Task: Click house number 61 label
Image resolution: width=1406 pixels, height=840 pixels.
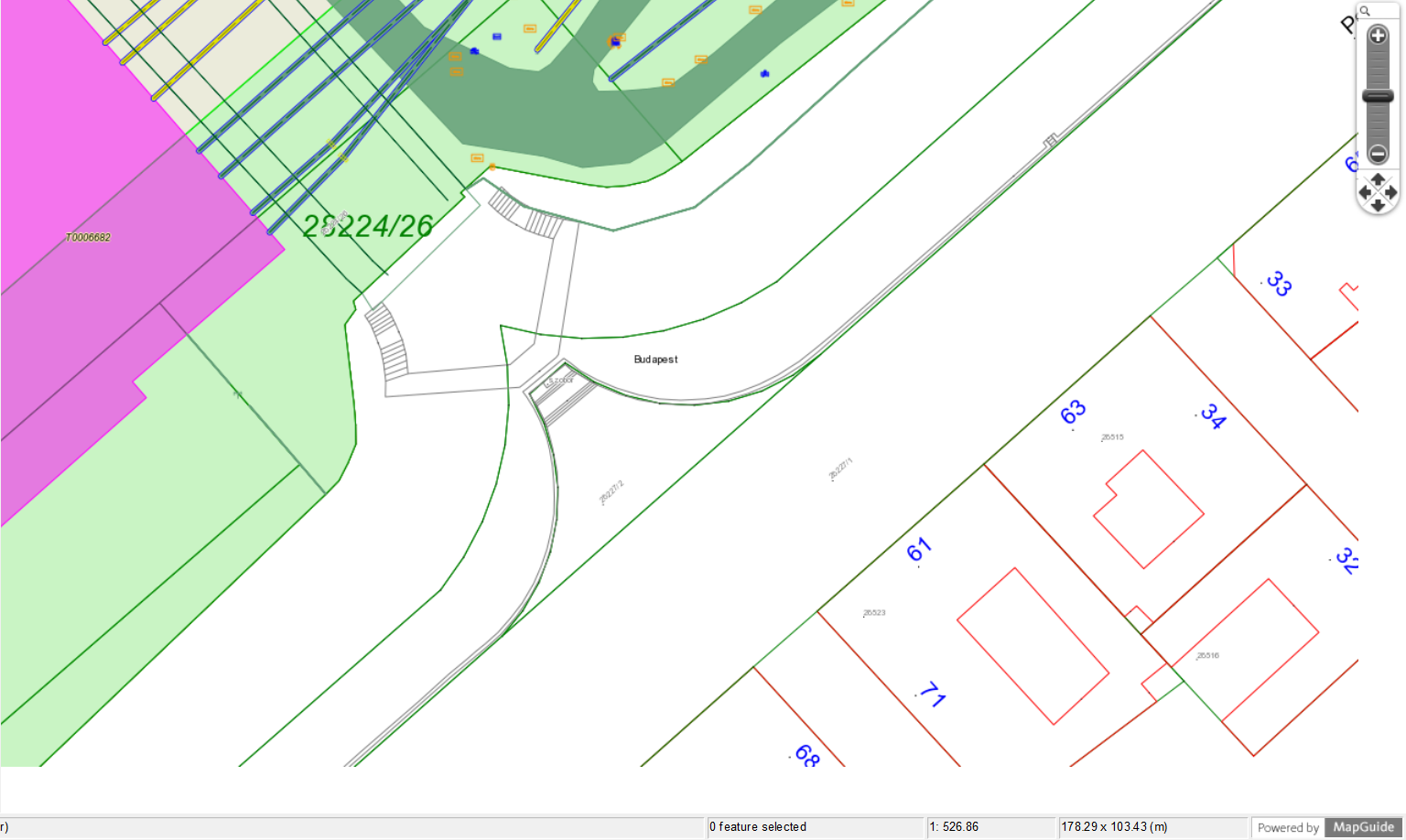Action: [x=919, y=550]
